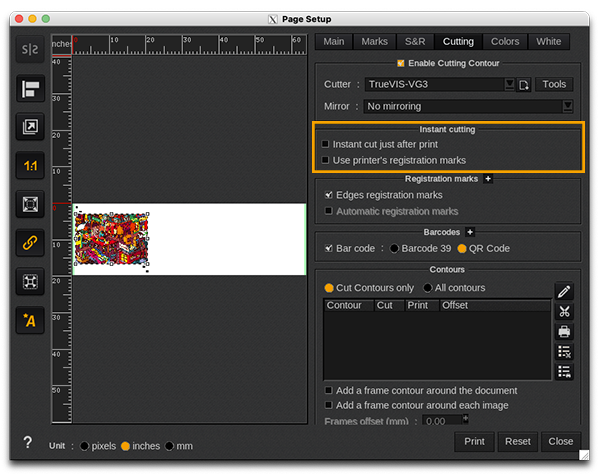Click the *A text icon in sidebar
The image size is (600, 474).
[x=29, y=320]
